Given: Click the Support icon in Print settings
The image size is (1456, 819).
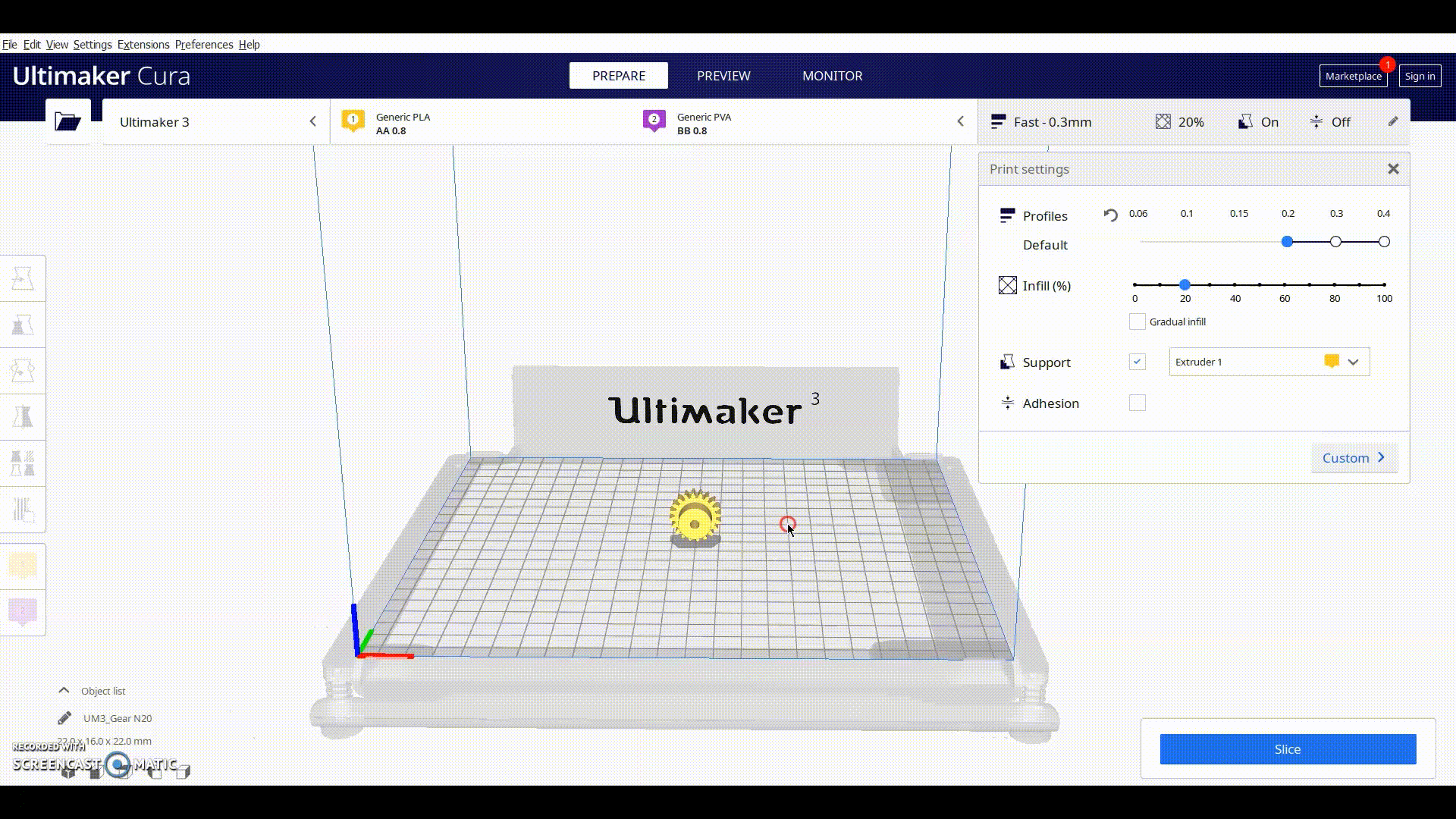Looking at the screenshot, I should click(1007, 362).
